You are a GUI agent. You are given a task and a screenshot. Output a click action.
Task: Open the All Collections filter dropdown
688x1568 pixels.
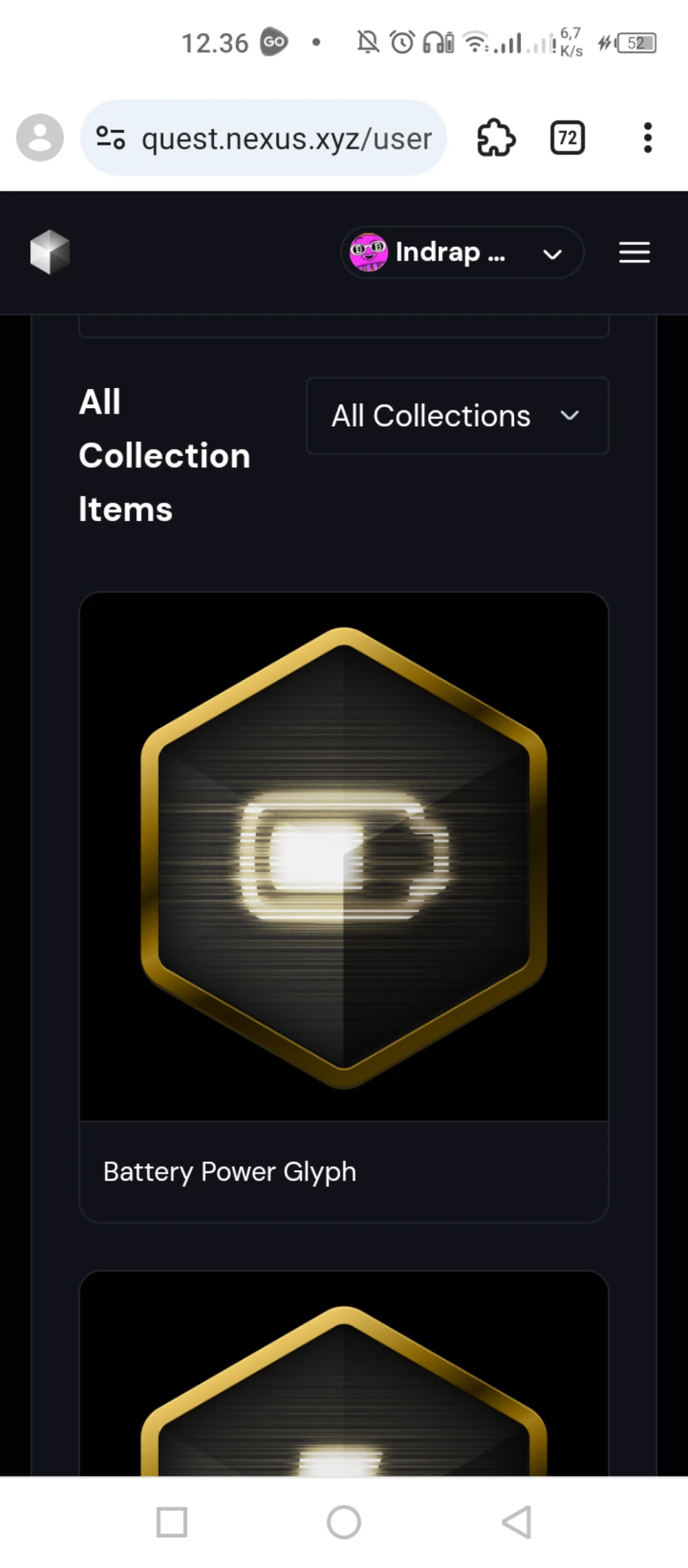point(458,416)
